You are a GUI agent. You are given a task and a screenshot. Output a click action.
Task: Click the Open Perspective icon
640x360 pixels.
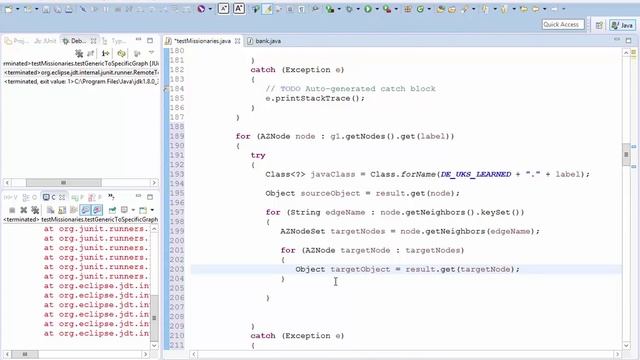pos(599,25)
